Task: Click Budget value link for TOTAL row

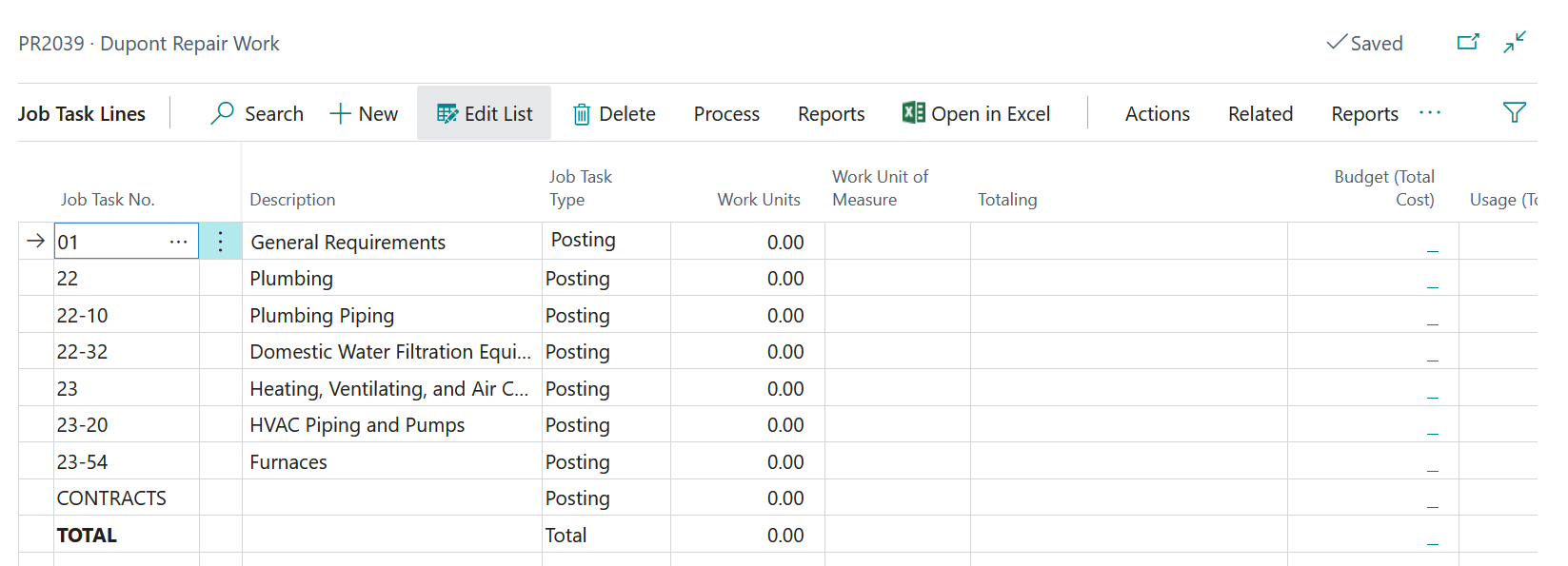Action: pyautogui.click(x=1432, y=538)
